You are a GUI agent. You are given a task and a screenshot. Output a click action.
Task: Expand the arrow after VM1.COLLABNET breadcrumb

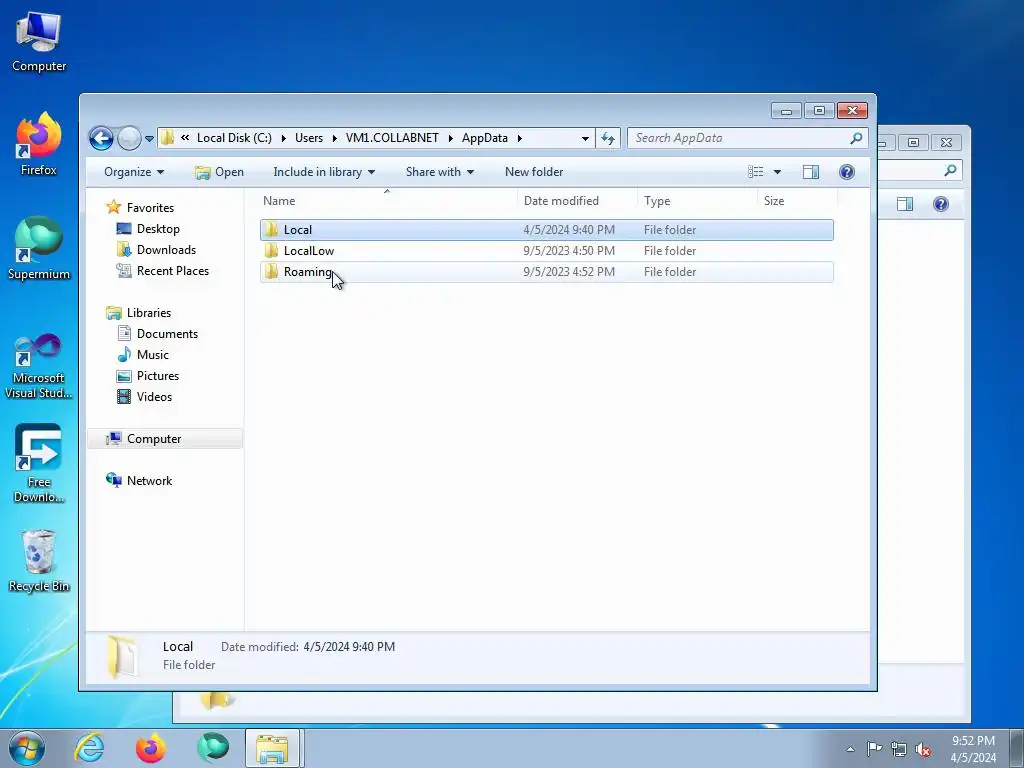pos(451,138)
